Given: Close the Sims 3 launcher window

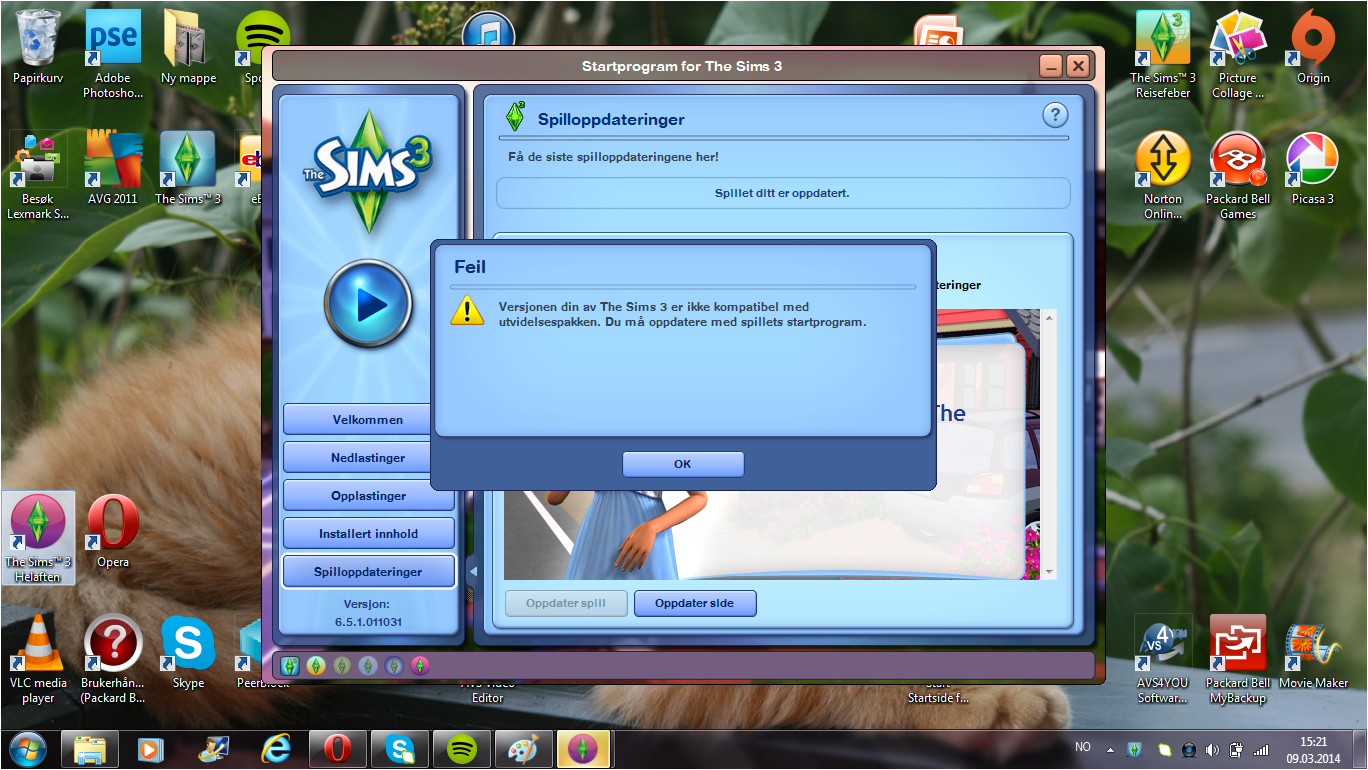Looking at the screenshot, I should (1077, 66).
